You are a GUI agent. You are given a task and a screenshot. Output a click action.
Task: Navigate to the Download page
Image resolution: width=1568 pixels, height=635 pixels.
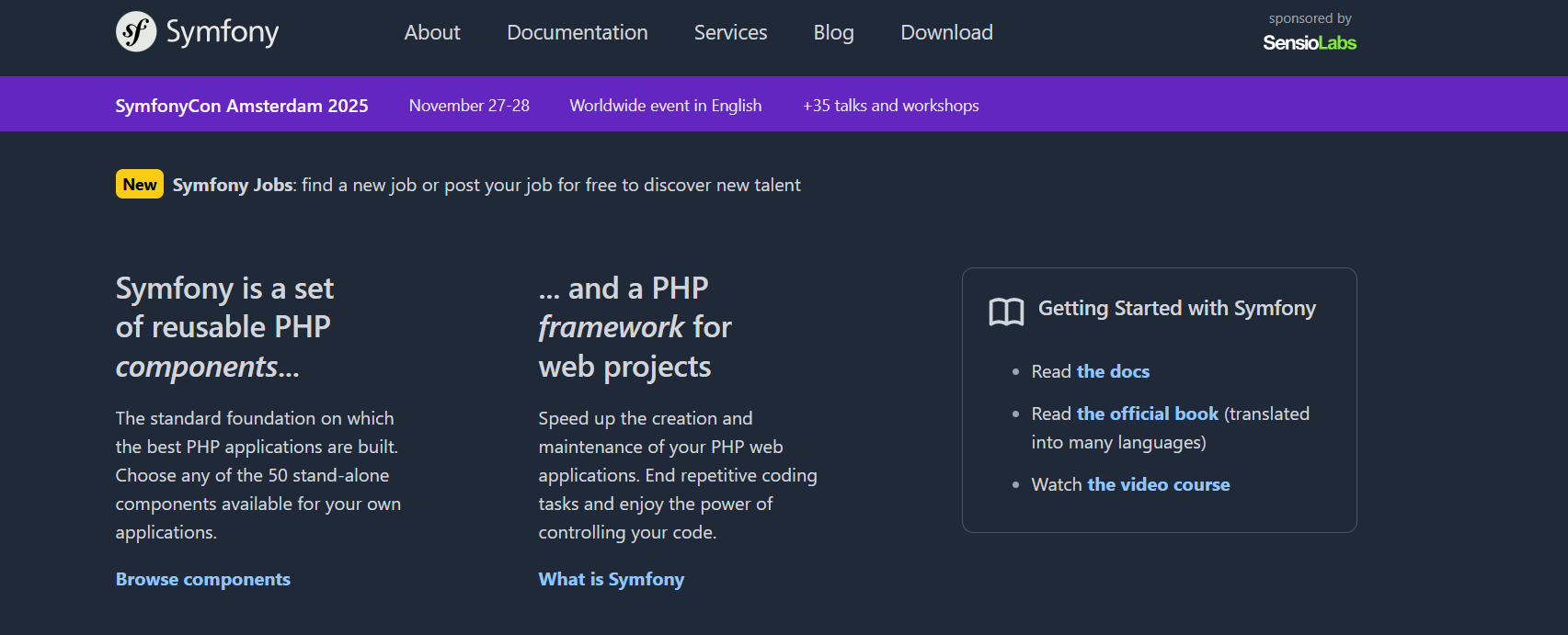tap(946, 33)
